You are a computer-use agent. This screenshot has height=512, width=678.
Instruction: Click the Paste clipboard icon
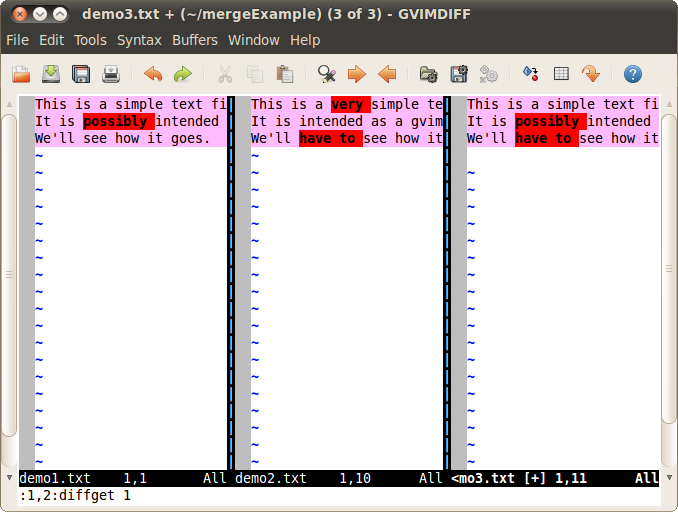(285, 74)
